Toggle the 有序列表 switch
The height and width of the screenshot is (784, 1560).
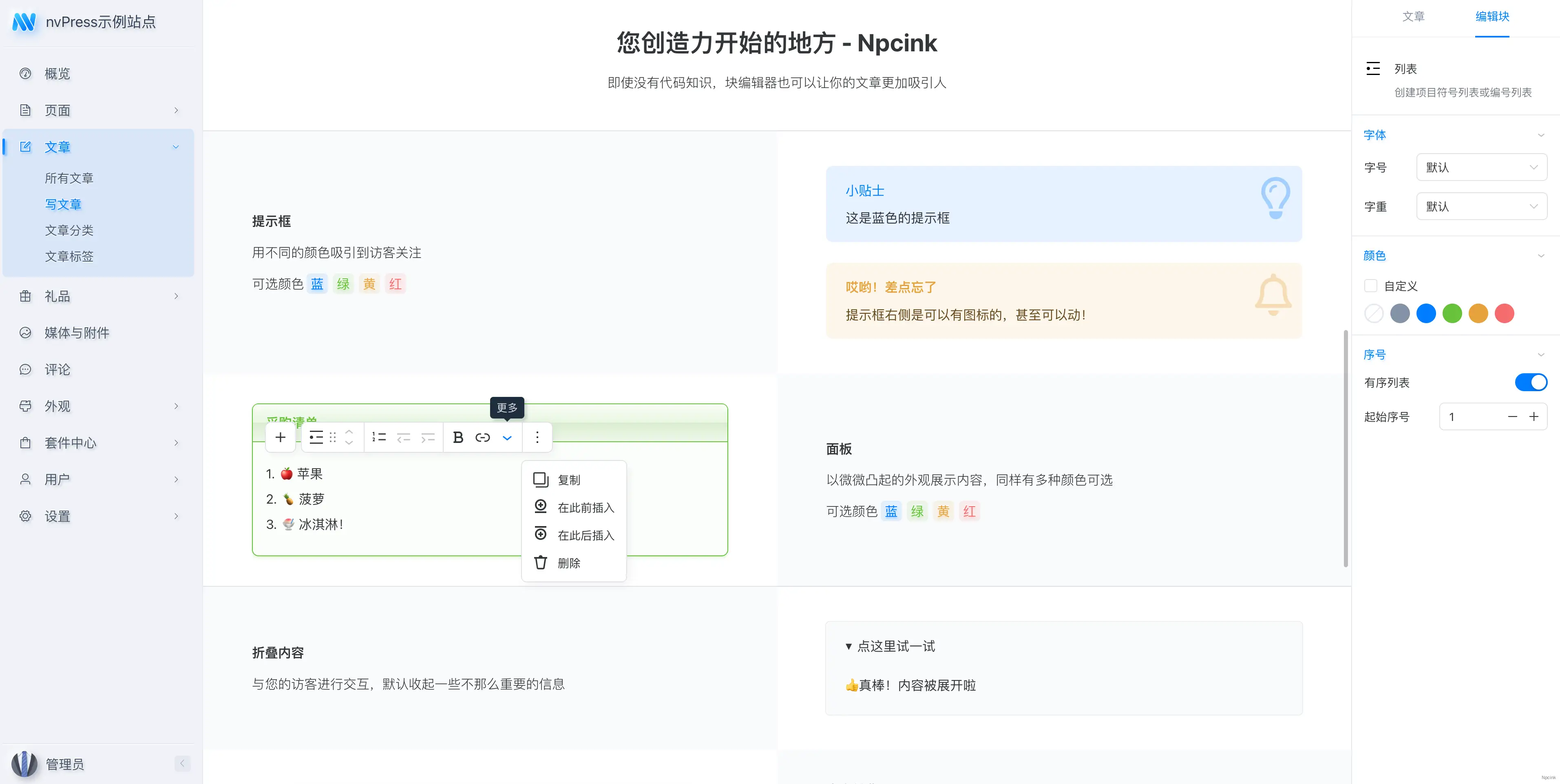(x=1531, y=382)
